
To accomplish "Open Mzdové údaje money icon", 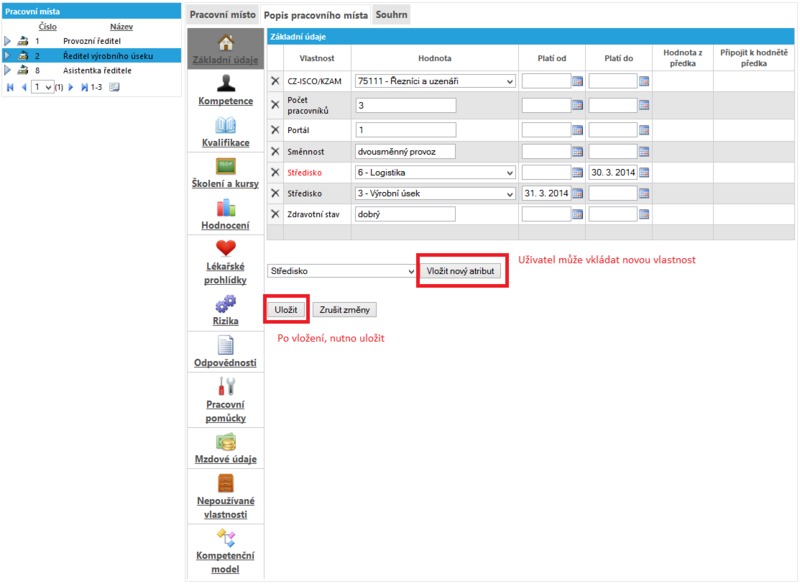I will 226,442.
